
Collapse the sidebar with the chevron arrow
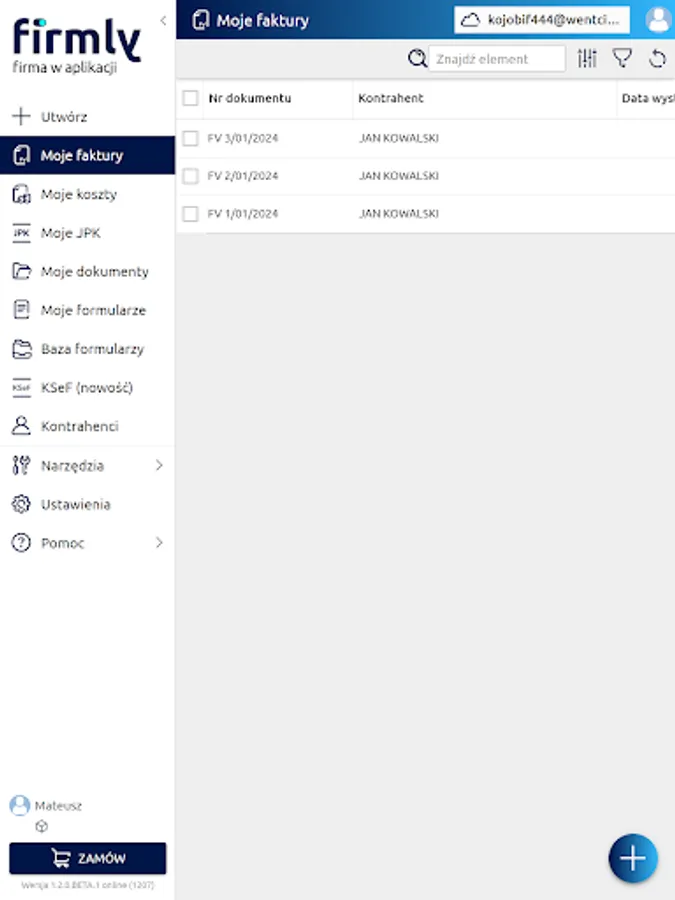coord(163,21)
